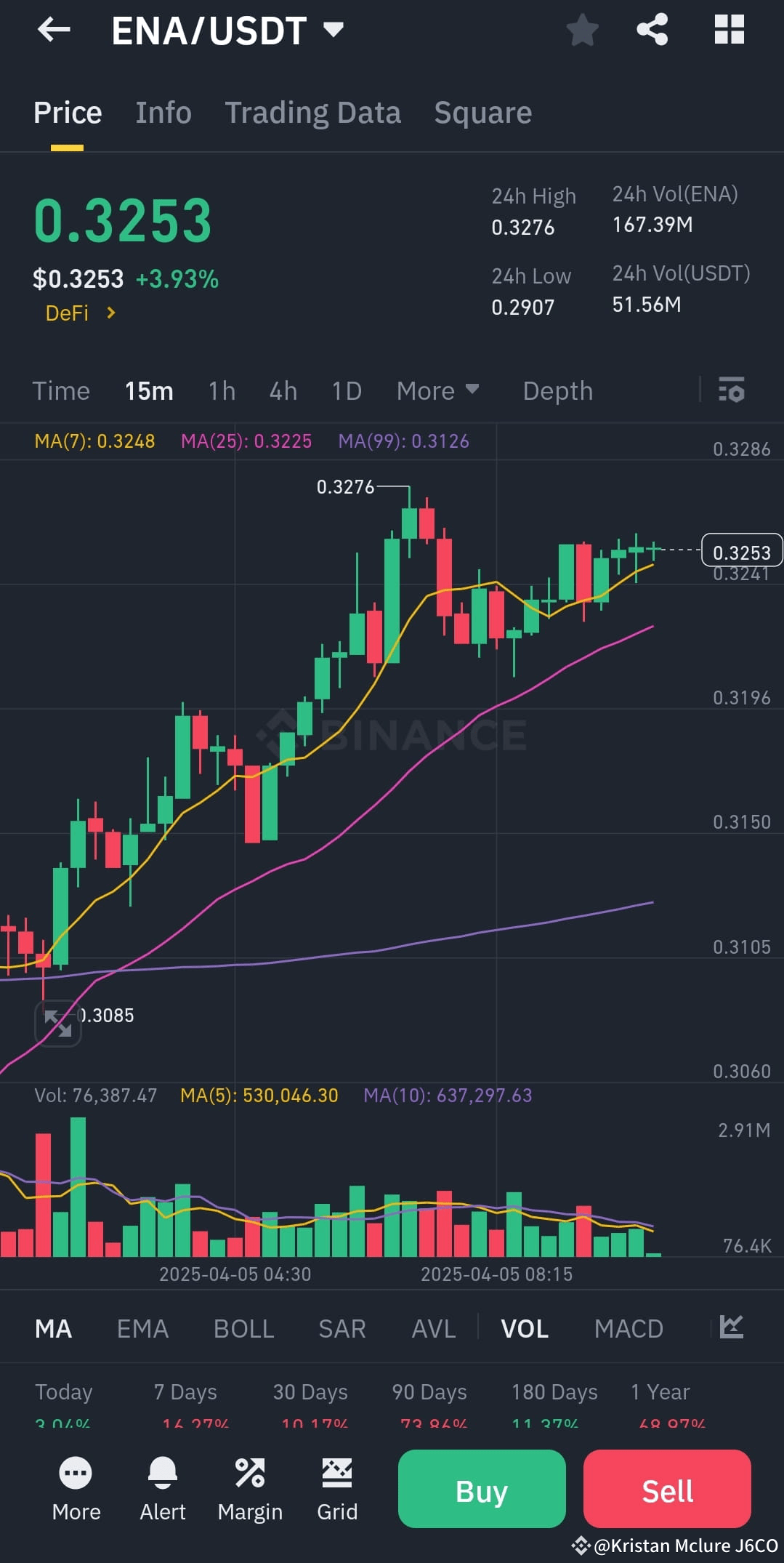Tap the back arrow to exit pair view
784x1563 pixels.
pos(52,30)
